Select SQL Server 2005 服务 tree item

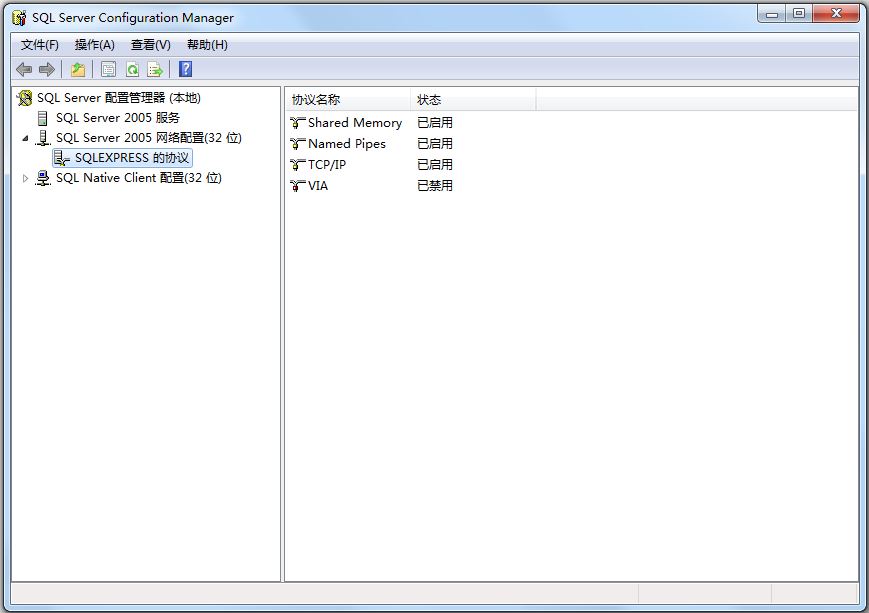tap(118, 118)
